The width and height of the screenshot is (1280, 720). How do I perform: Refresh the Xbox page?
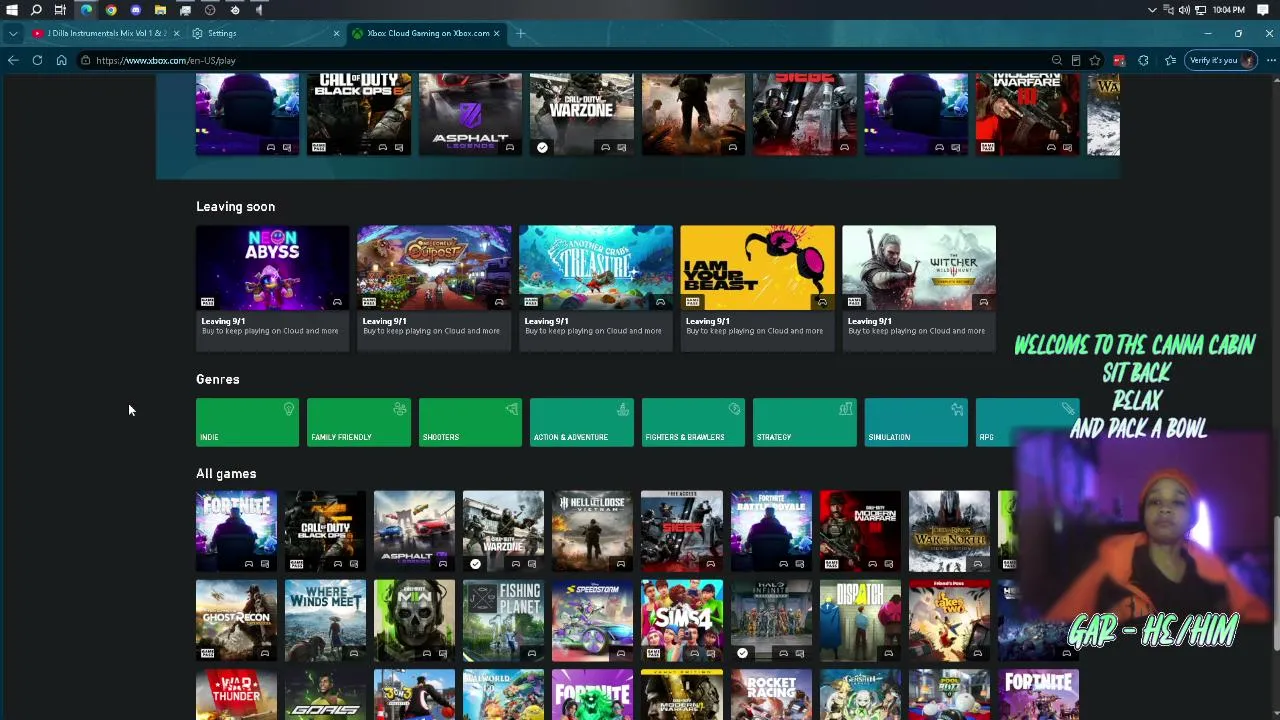coord(37,60)
